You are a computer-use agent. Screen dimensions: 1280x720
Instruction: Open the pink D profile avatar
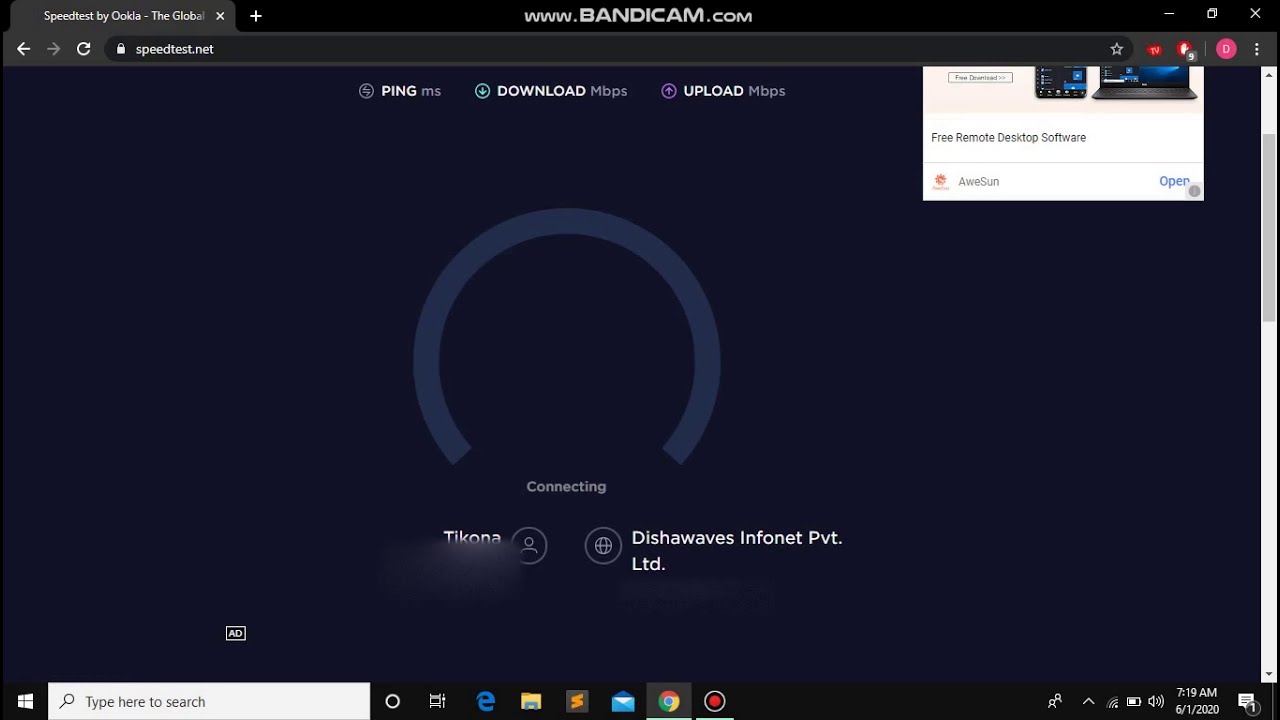pyautogui.click(x=1226, y=49)
